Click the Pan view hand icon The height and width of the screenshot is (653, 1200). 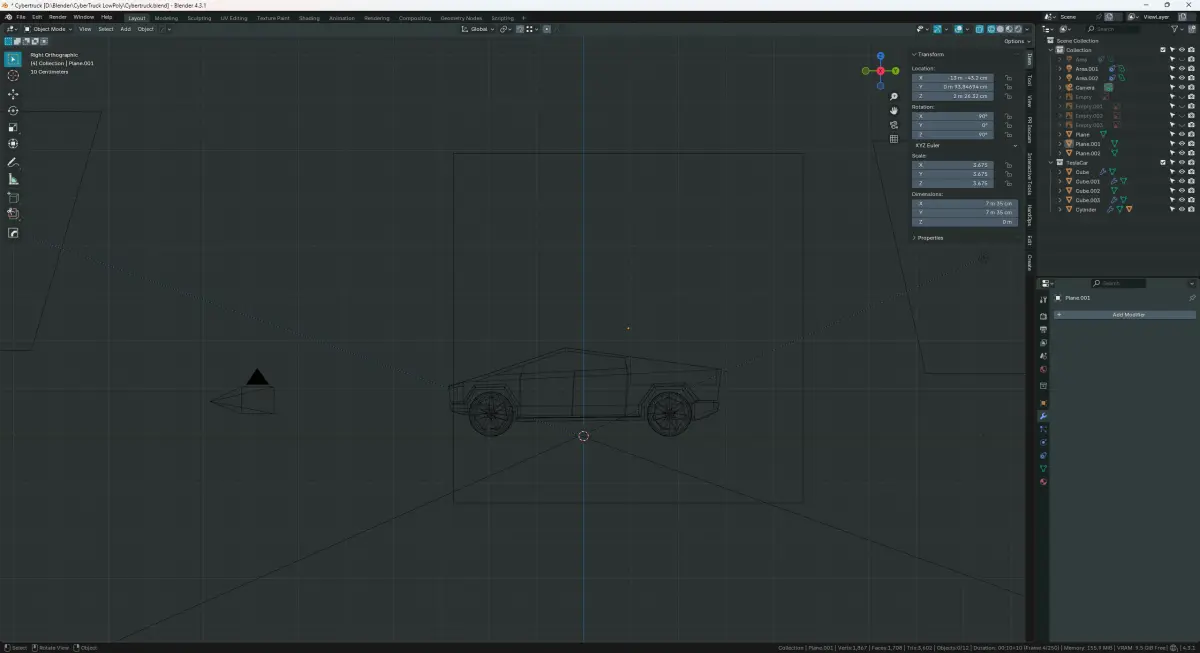click(x=894, y=111)
